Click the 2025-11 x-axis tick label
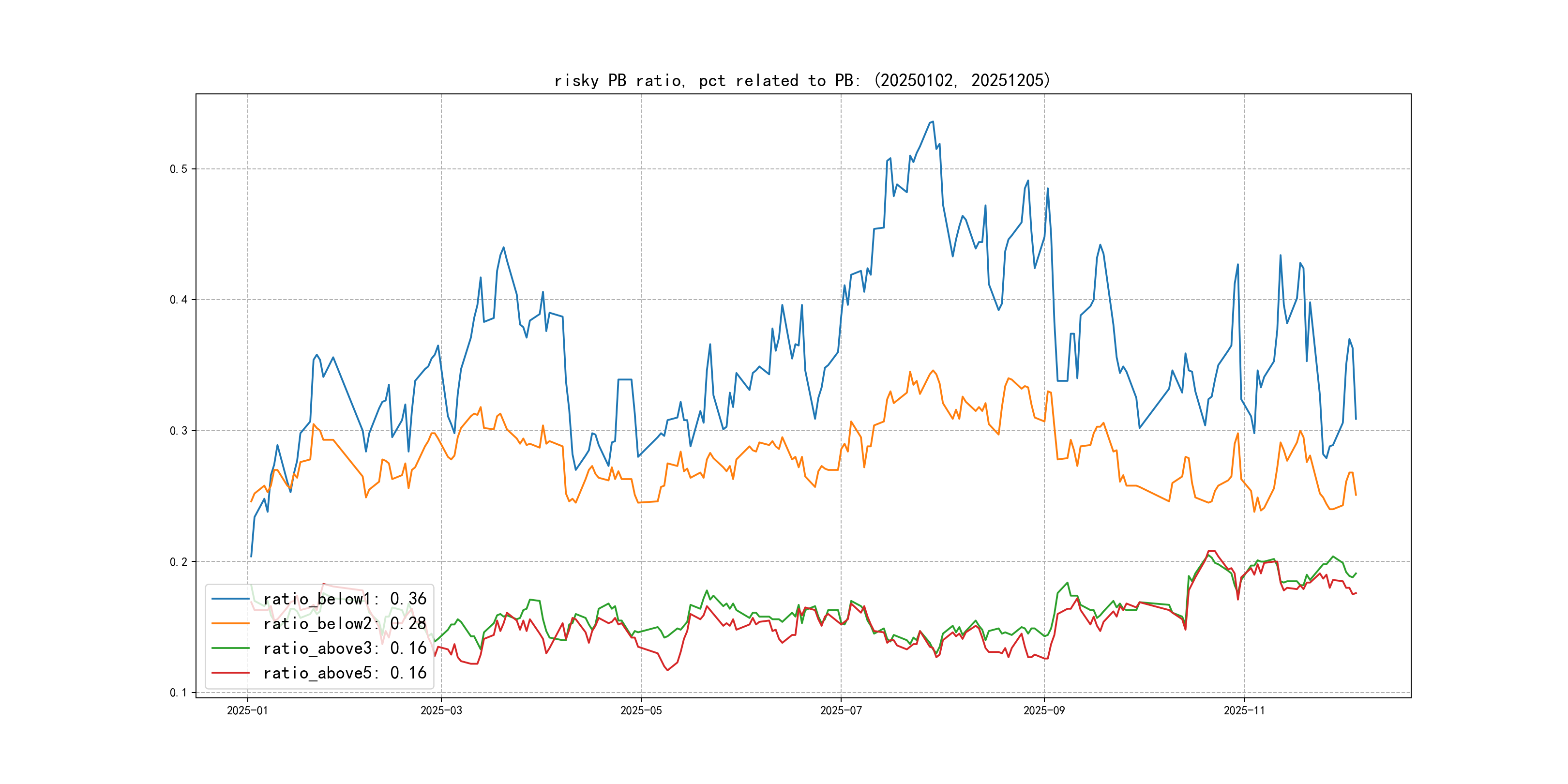Image resolution: width=1568 pixels, height=784 pixels. tap(1244, 710)
